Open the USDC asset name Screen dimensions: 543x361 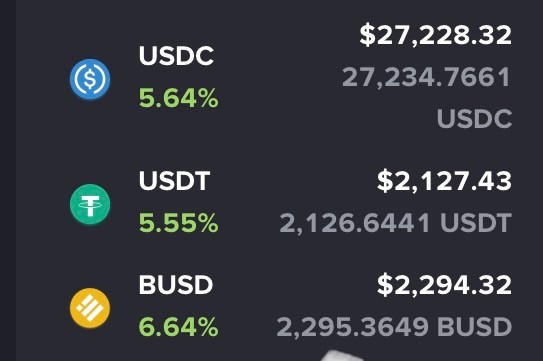pyautogui.click(x=176, y=56)
